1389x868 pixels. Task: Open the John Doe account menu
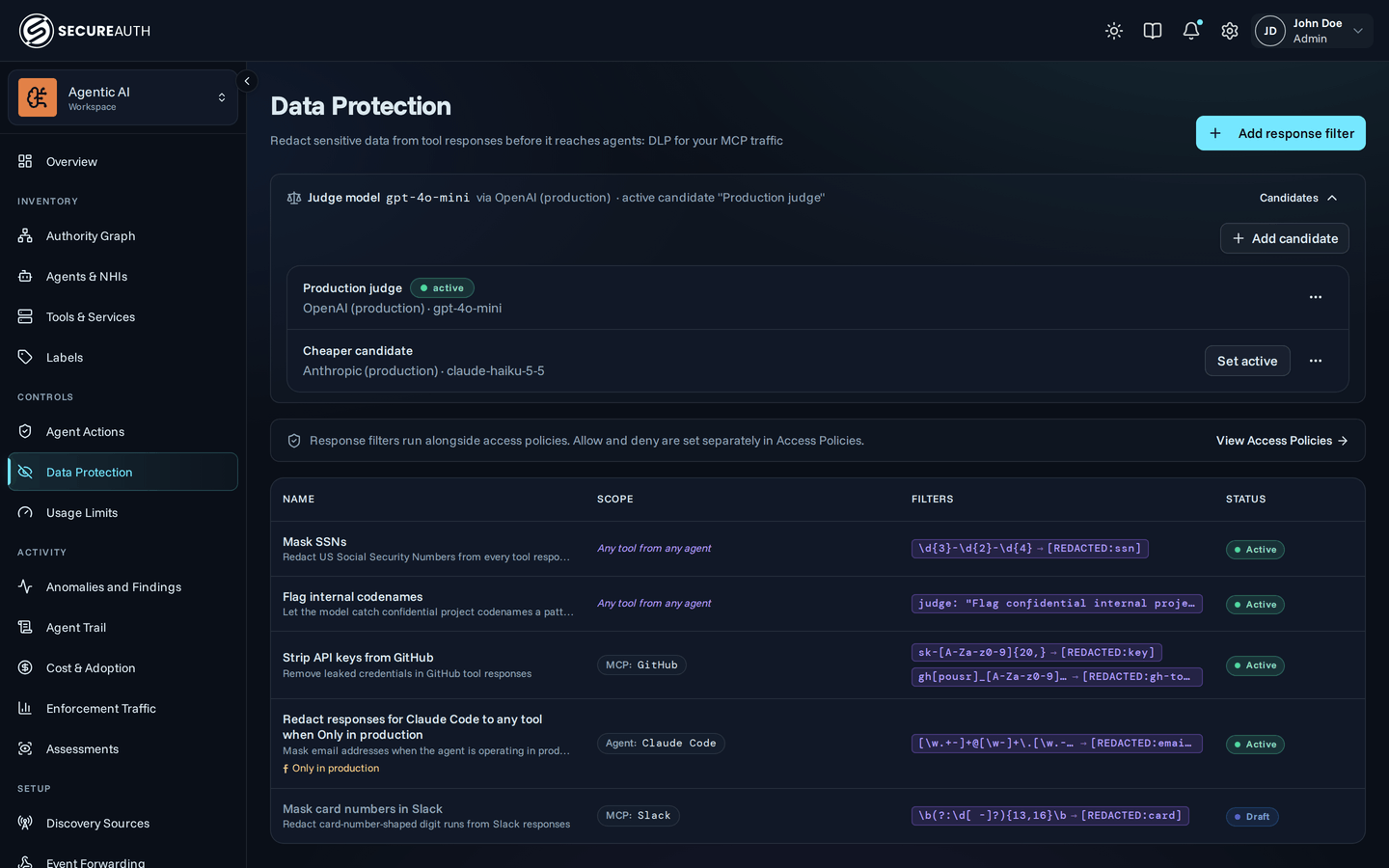(1312, 31)
